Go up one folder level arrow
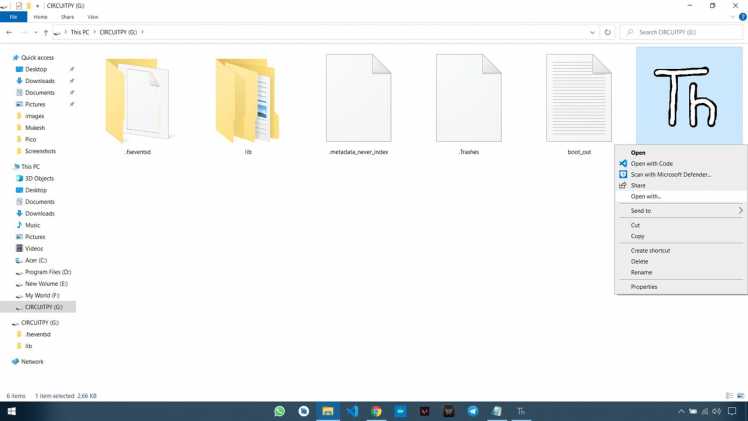This screenshot has height=421, width=748. click(46, 32)
